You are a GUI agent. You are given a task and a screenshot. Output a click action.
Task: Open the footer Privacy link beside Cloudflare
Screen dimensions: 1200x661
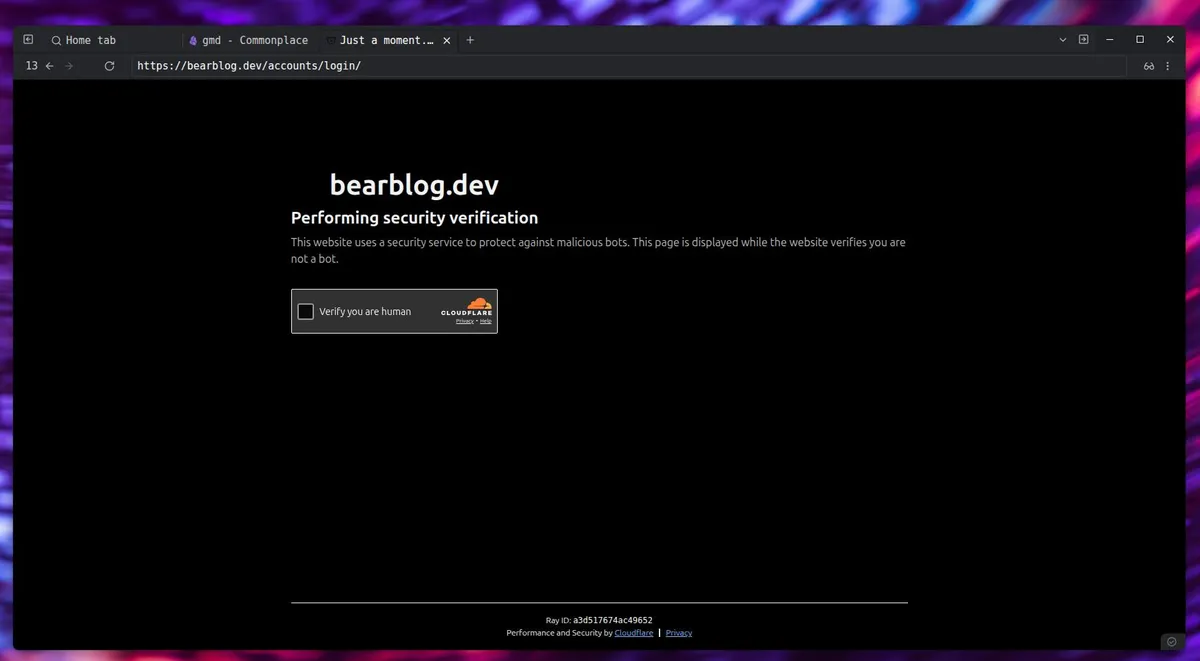[x=679, y=633]
